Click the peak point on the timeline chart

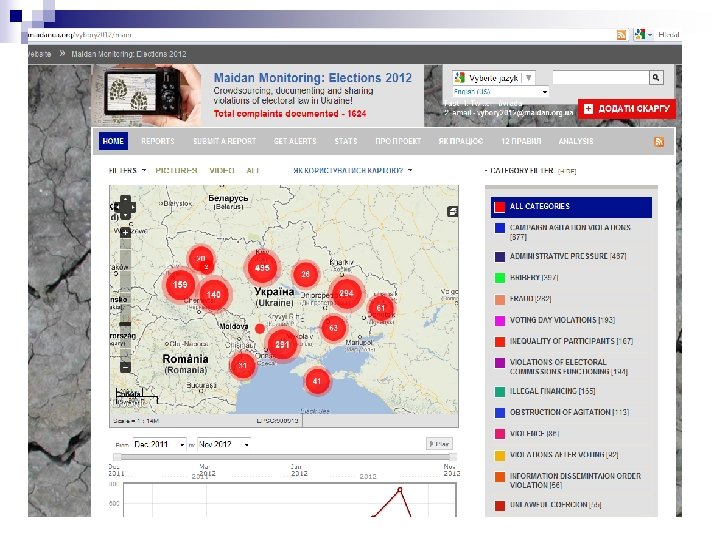point(400,490)
